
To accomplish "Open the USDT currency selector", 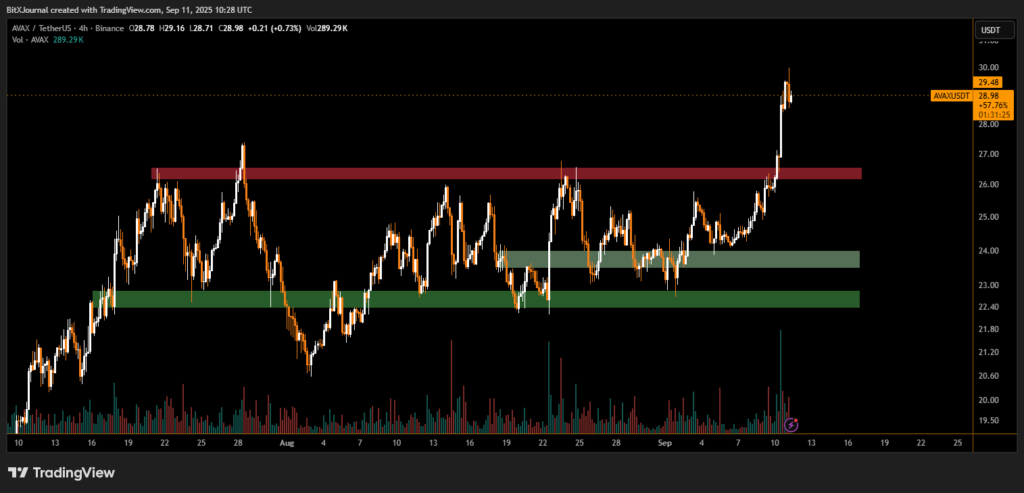I will 988,31.
